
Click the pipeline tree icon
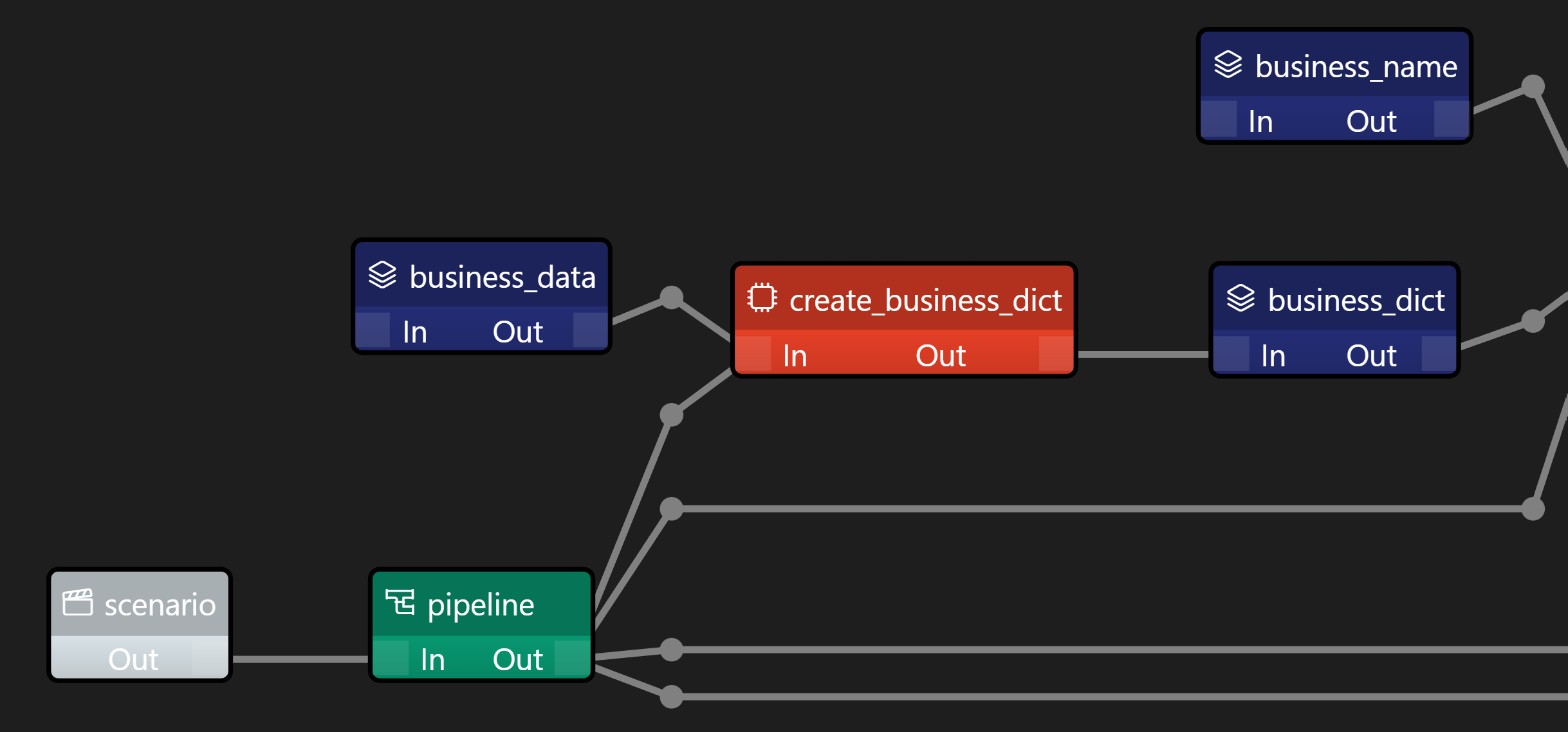(400, 603)
